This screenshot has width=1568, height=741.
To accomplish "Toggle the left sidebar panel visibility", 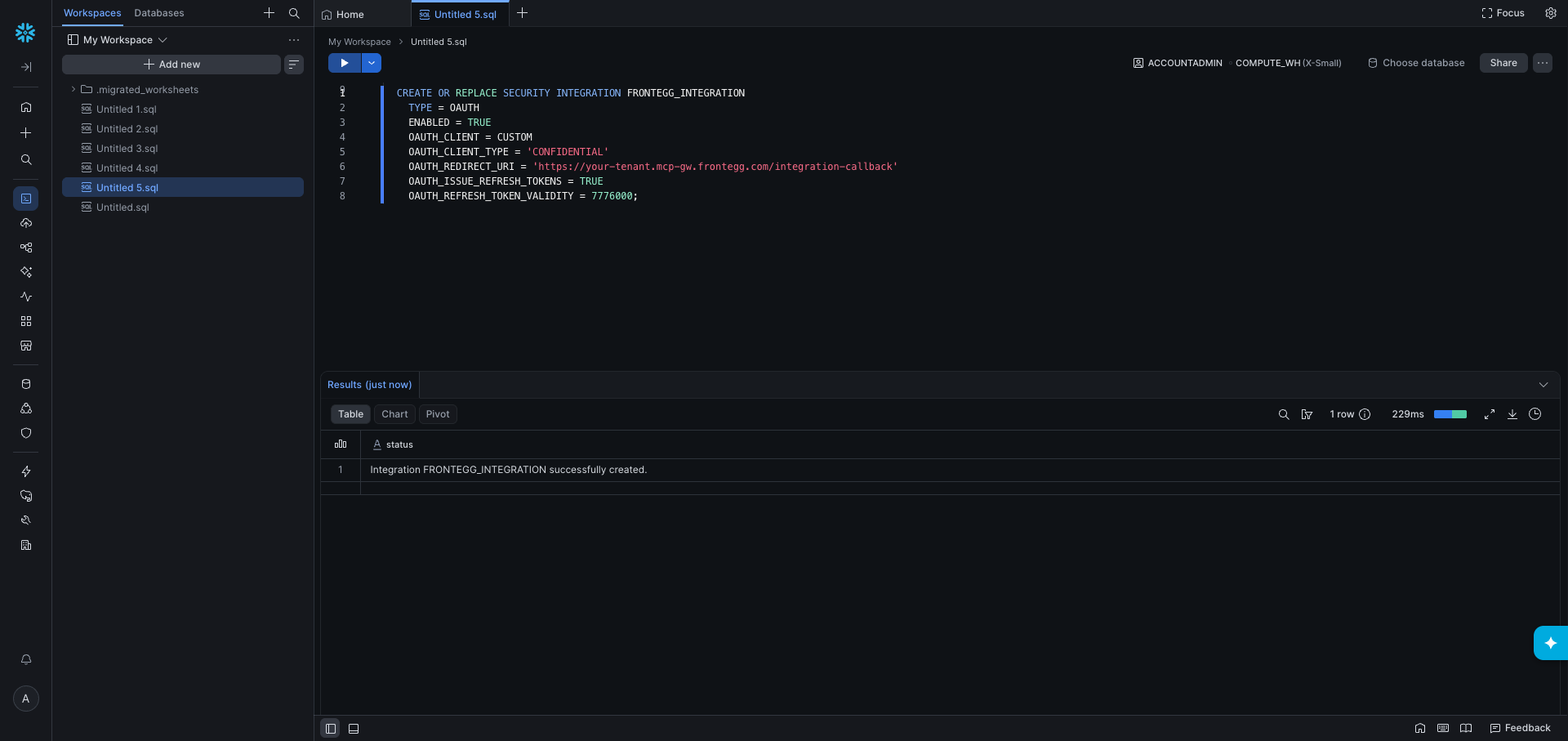I will 331,729.
